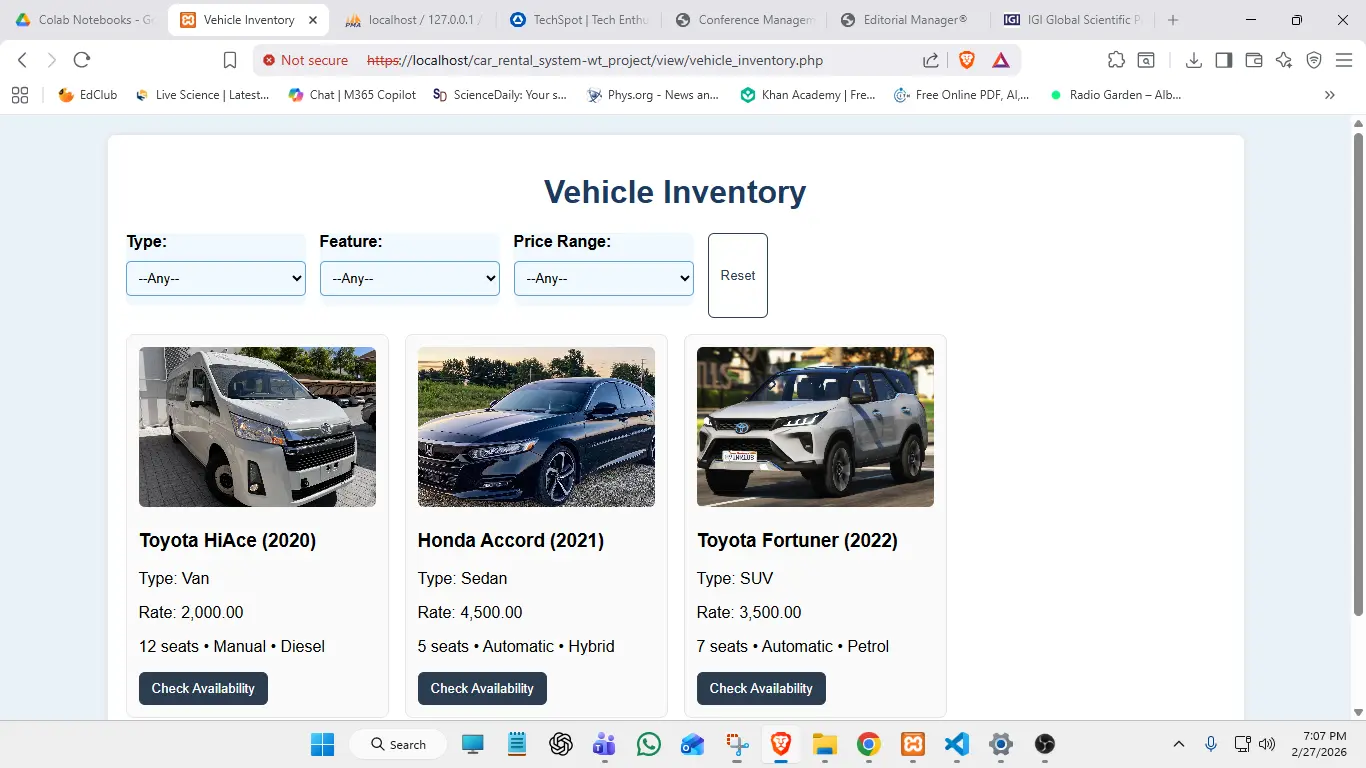The height and width of the screenshot is (768, 1366).
Task: Reload the current page
Action: 82,60
